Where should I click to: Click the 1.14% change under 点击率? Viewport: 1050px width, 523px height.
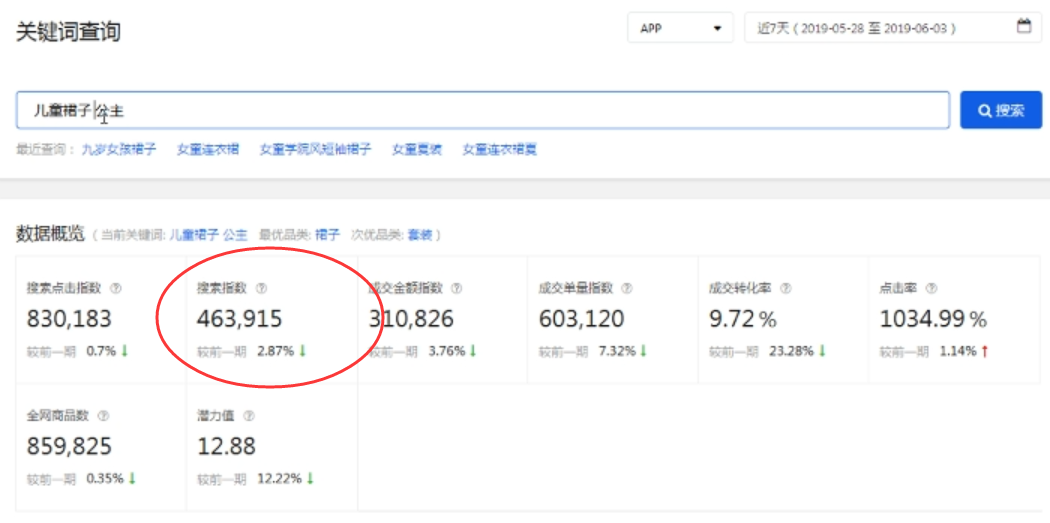(958, 351)
